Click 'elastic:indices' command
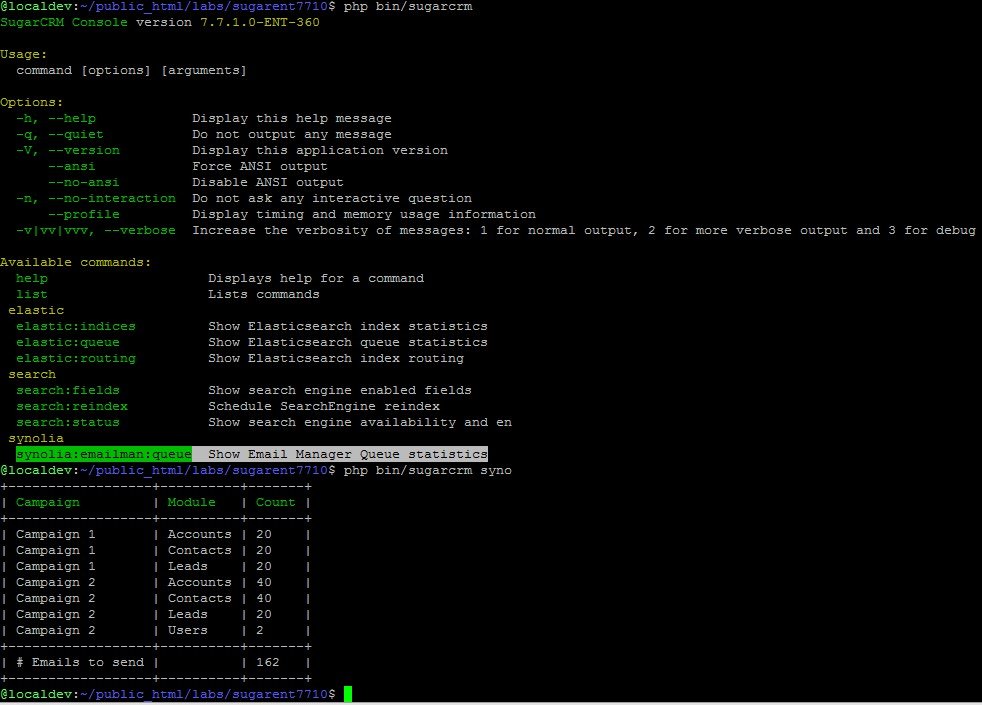 point(76,326)
